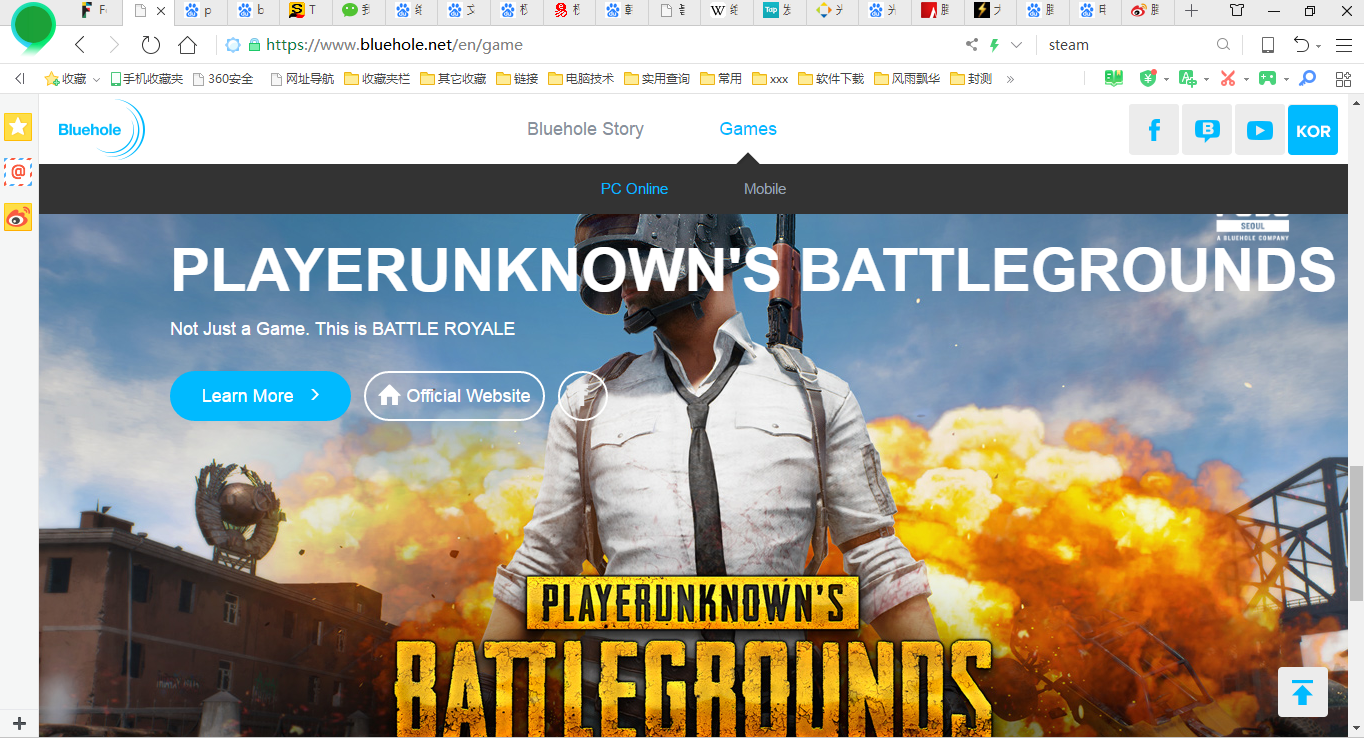Click the magnifier search icon
This screenshot has height=739, width=1364.
click(x=1223, y=45)
